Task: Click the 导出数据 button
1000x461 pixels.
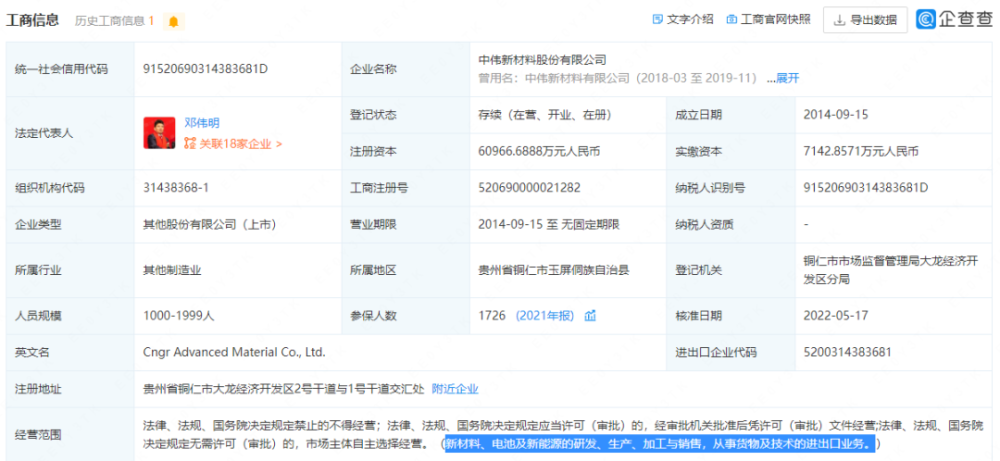Action: tap(865, 20)
